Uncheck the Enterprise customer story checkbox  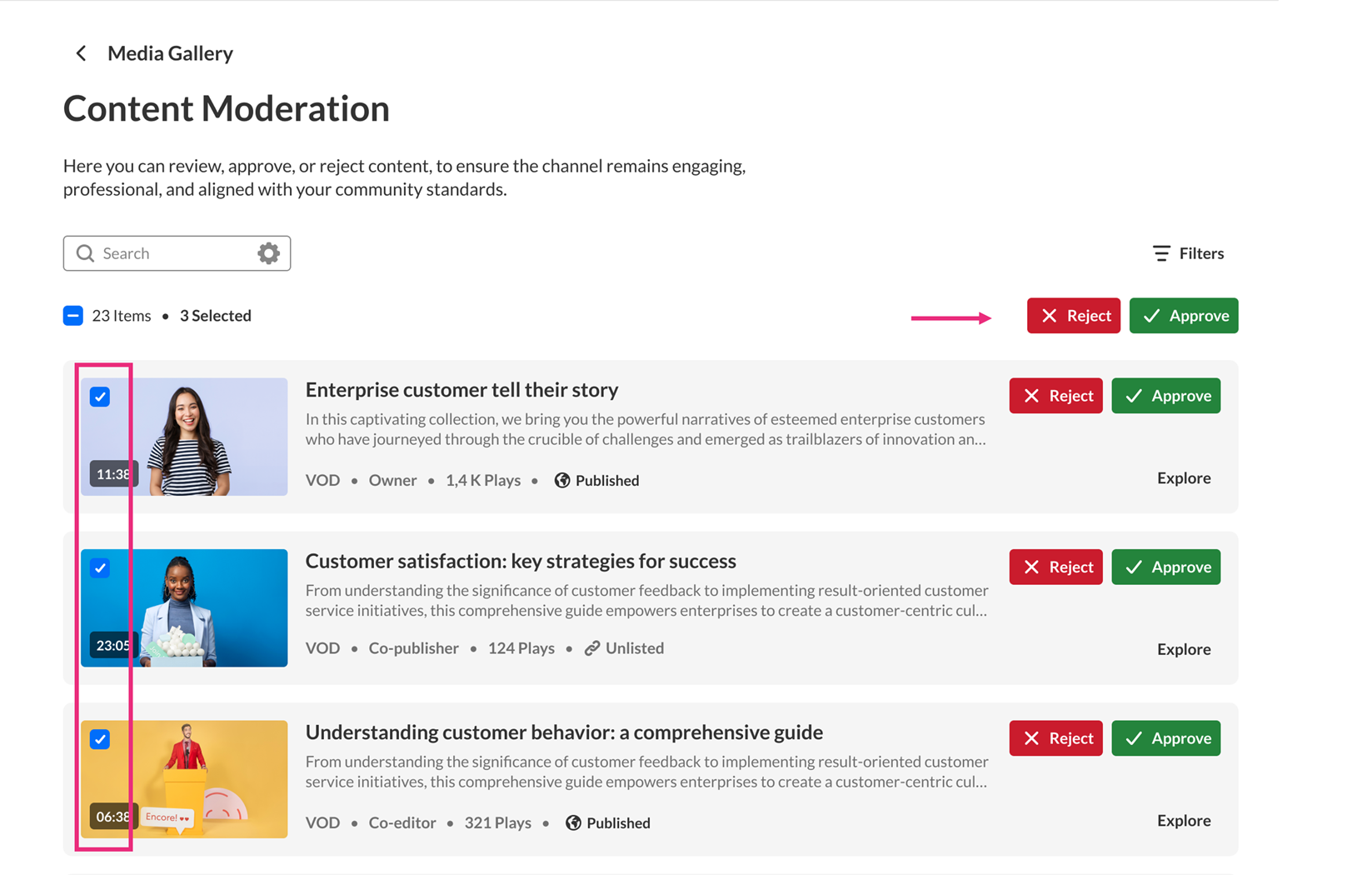tap(100, 397)
